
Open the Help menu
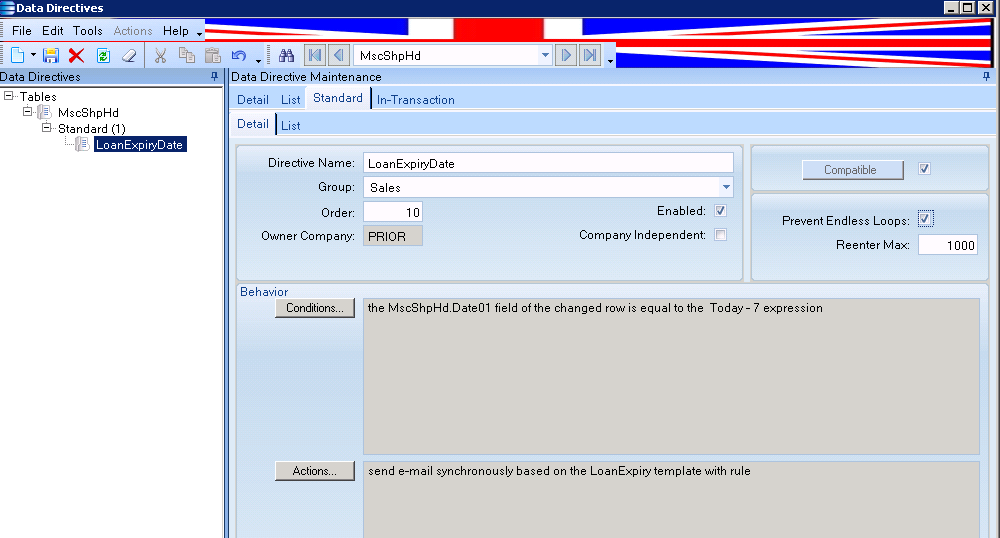pos(175,31)
